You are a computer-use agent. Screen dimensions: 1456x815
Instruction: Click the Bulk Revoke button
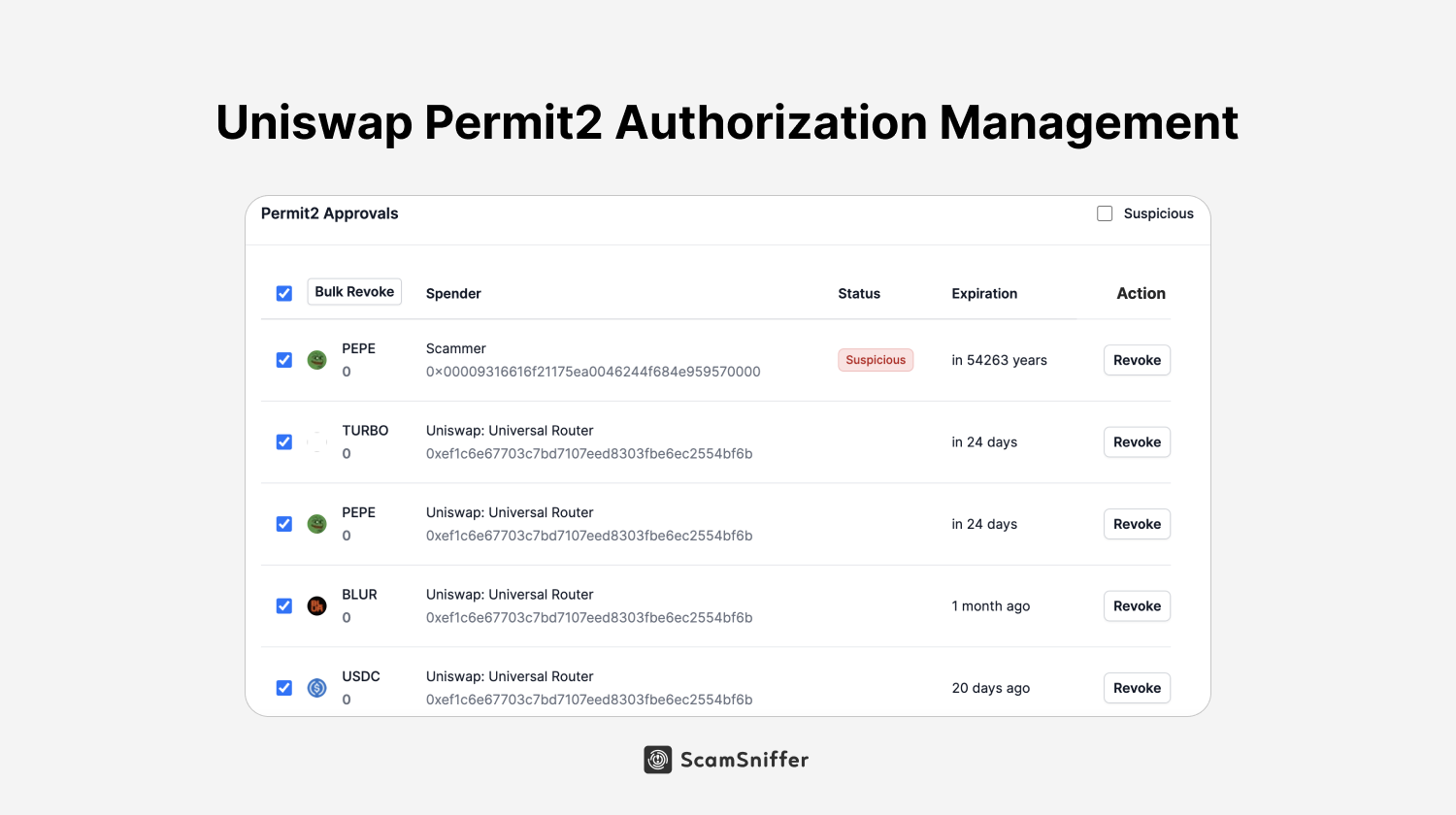point(354,291)
